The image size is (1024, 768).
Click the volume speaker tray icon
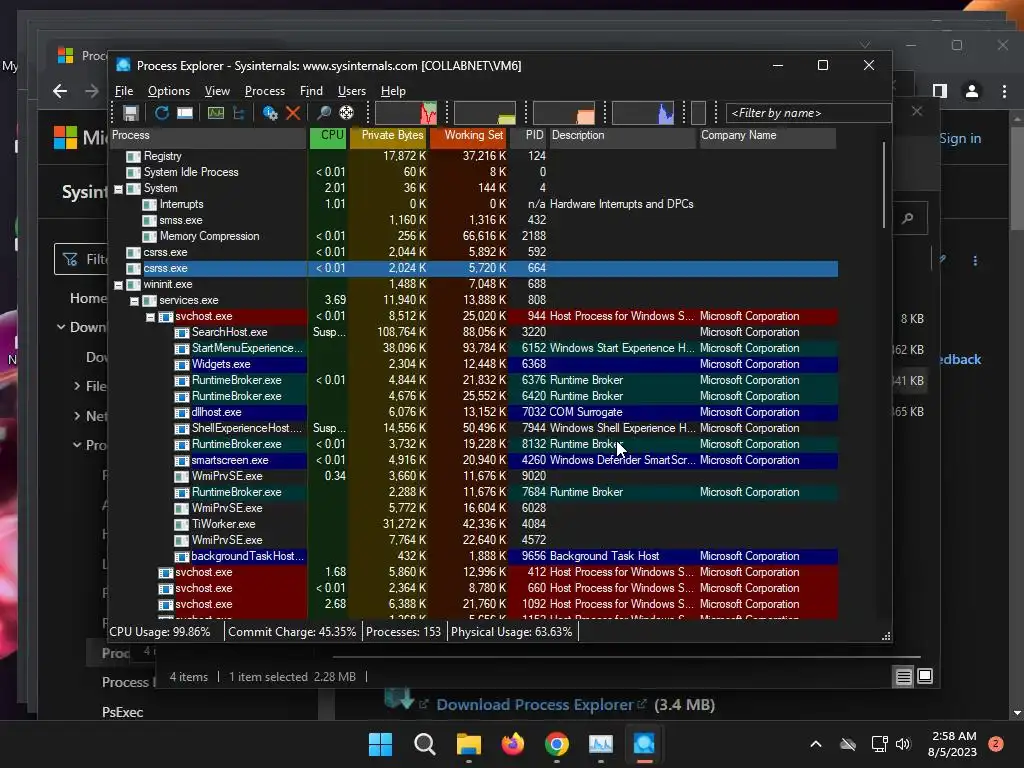[x=903, y=744]
